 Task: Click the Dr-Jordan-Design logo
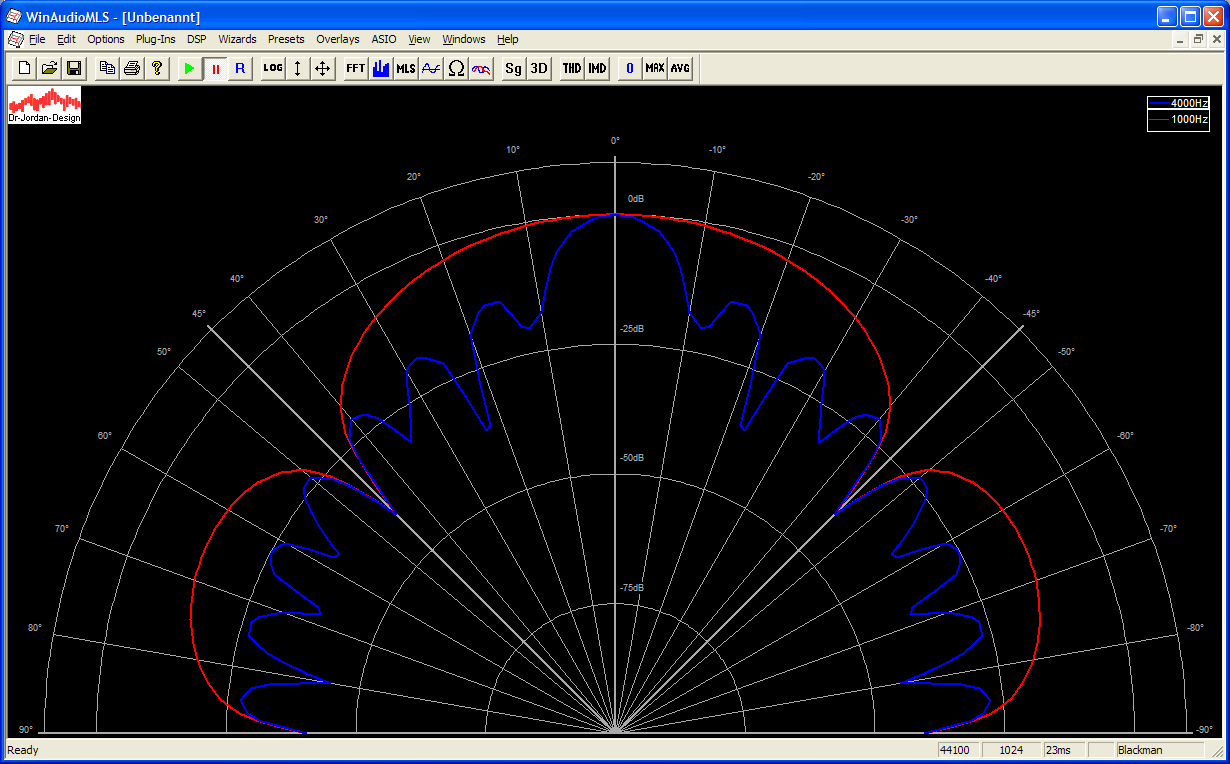[44, 105]
